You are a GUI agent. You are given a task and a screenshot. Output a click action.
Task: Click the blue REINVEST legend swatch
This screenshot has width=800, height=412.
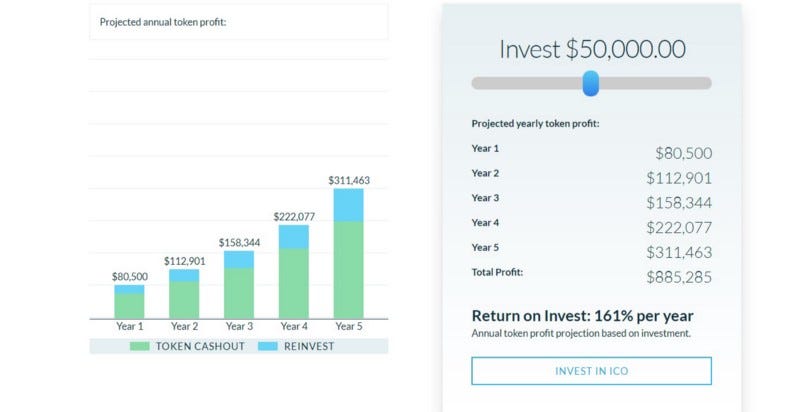tap(268, 346)
